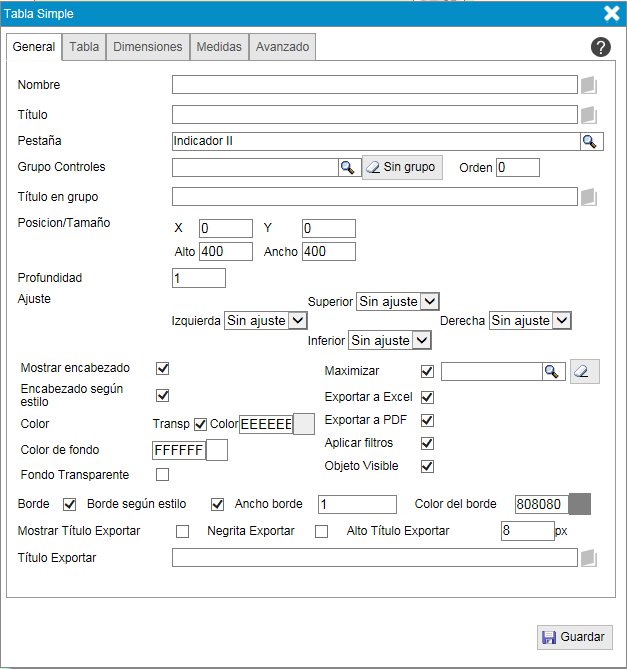Click the magnifier icon in Pestaña field
This screenshot has width=627, height=669.
pyautogui.click(x=591, y=142)
